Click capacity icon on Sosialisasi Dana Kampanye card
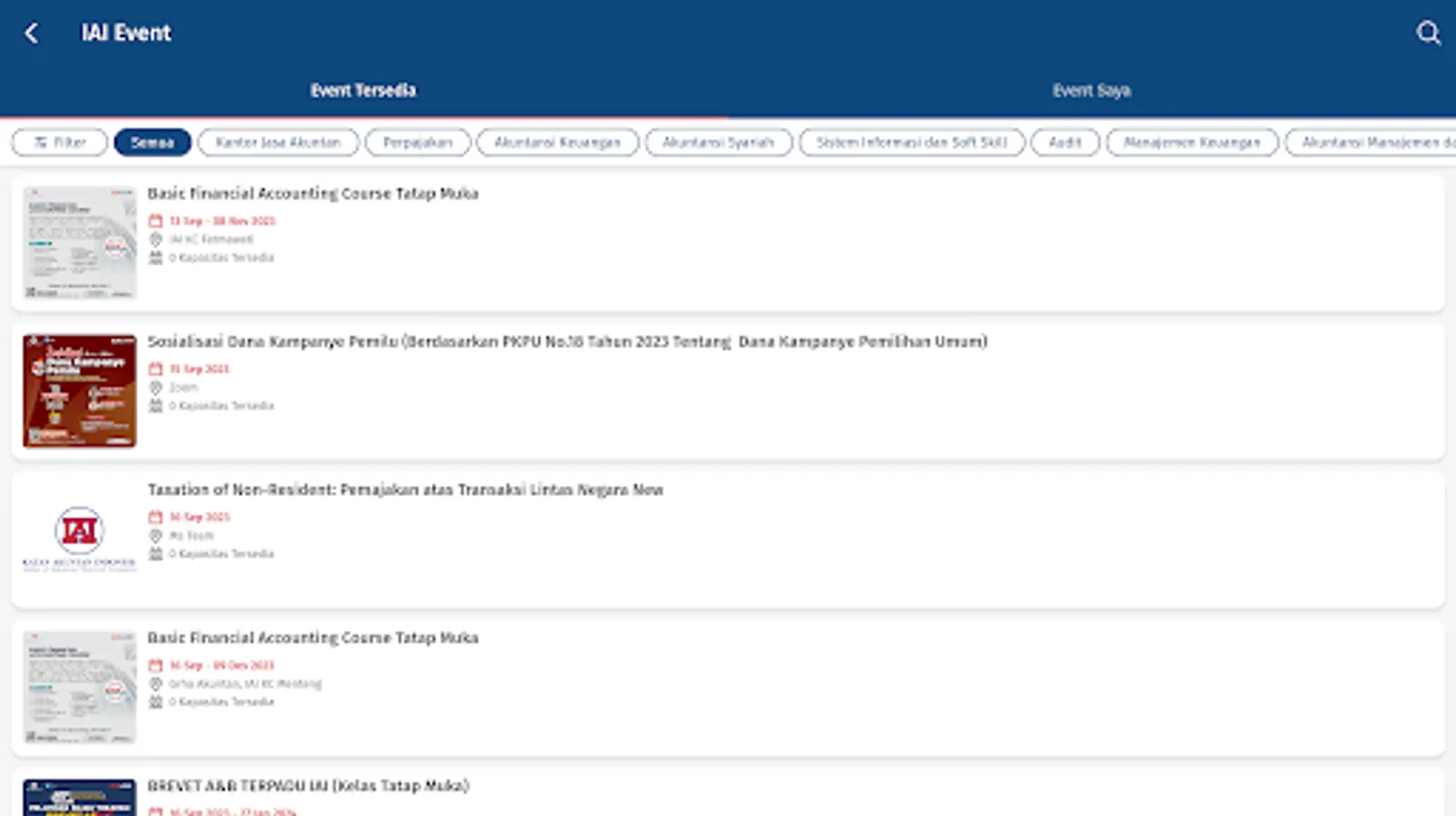Screen dimensions: 1456x816 [x=155, y=405]
